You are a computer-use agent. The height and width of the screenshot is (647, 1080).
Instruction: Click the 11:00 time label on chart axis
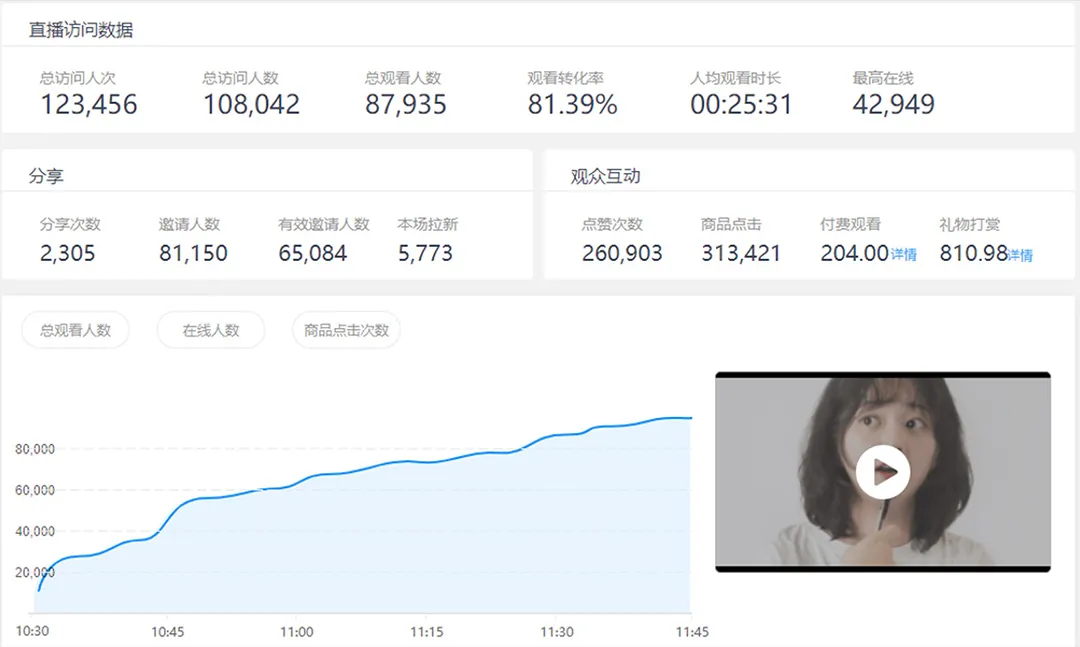(x=296, y=632)
